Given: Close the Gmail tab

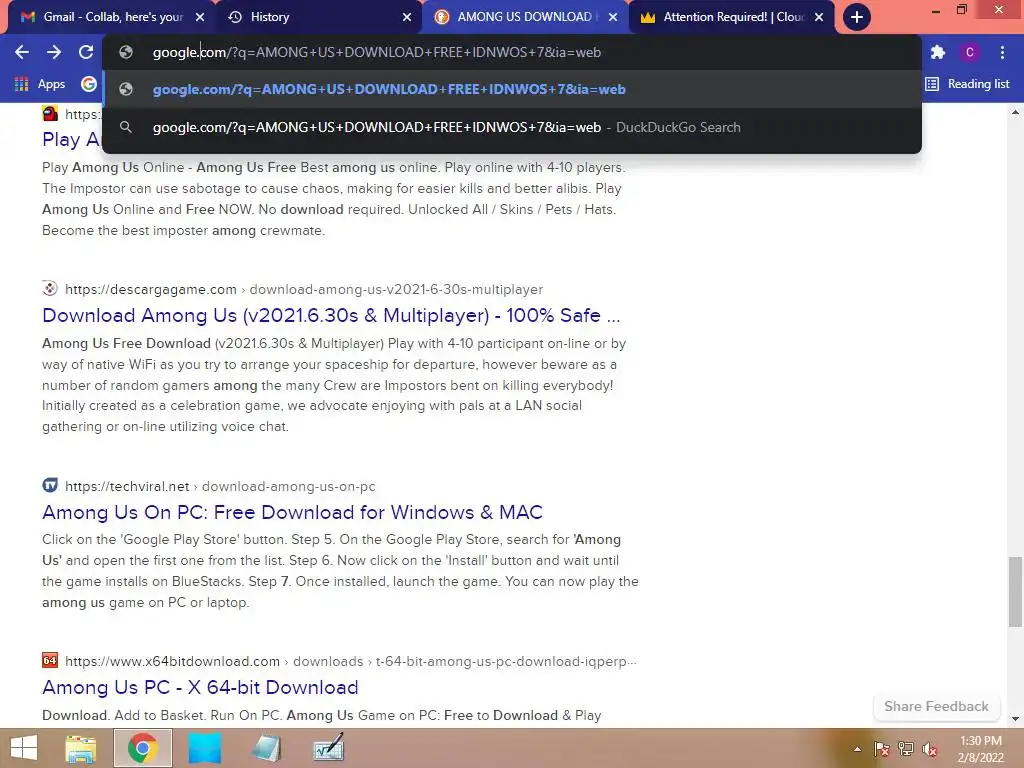Looking at the screenshot, I should click(x=200, y=17).
